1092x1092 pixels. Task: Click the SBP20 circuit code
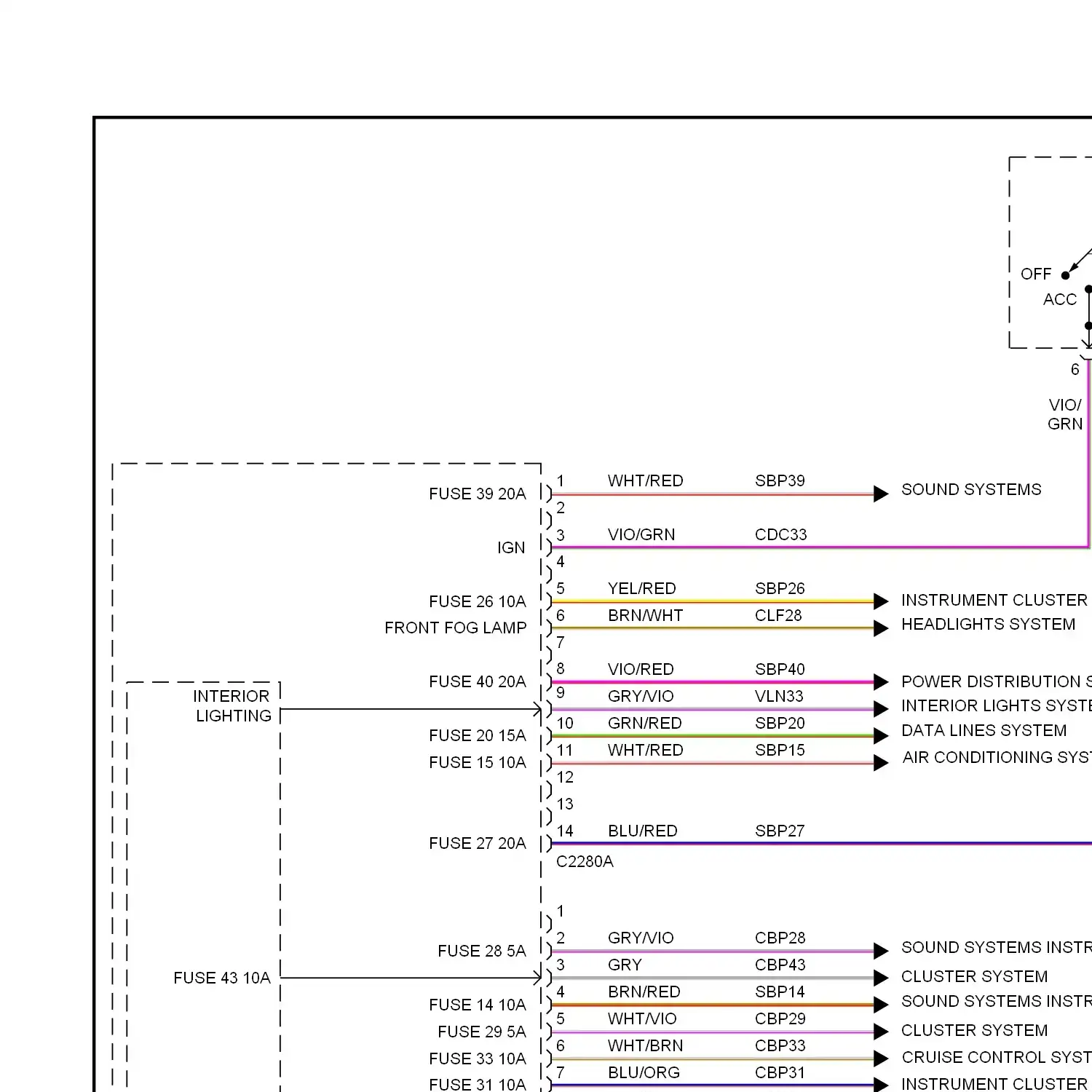[780, 723]
